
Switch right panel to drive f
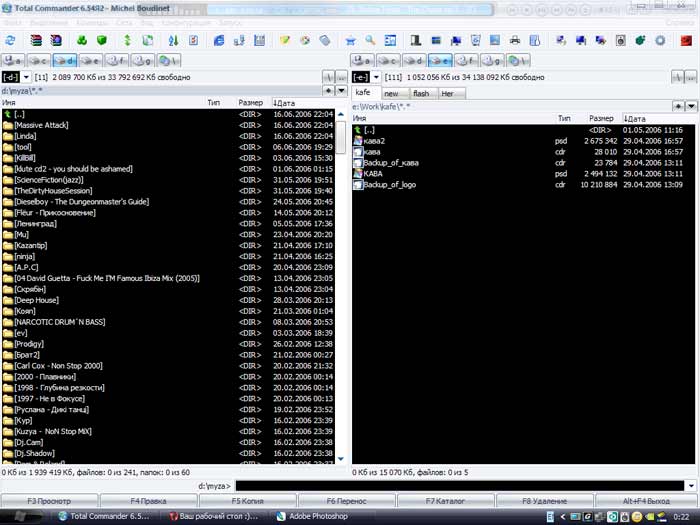[466, 60]
